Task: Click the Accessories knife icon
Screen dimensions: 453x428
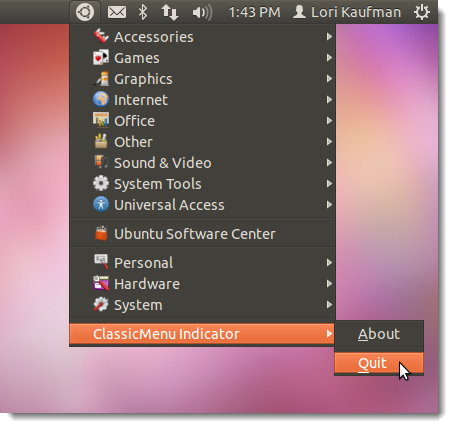Action: pos(101,37)
